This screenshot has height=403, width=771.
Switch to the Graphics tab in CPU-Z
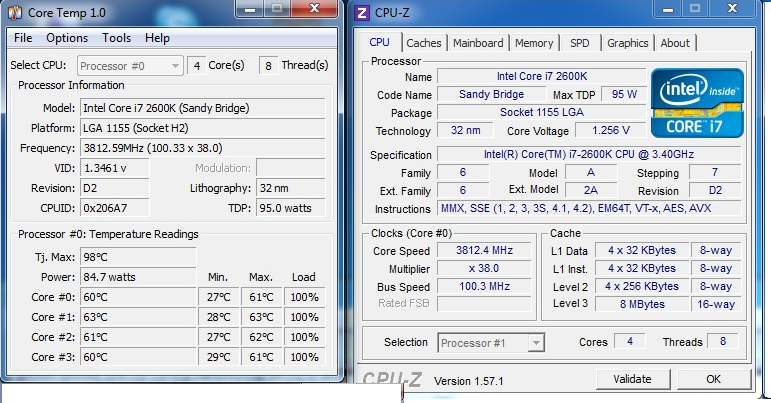[627, 43]
